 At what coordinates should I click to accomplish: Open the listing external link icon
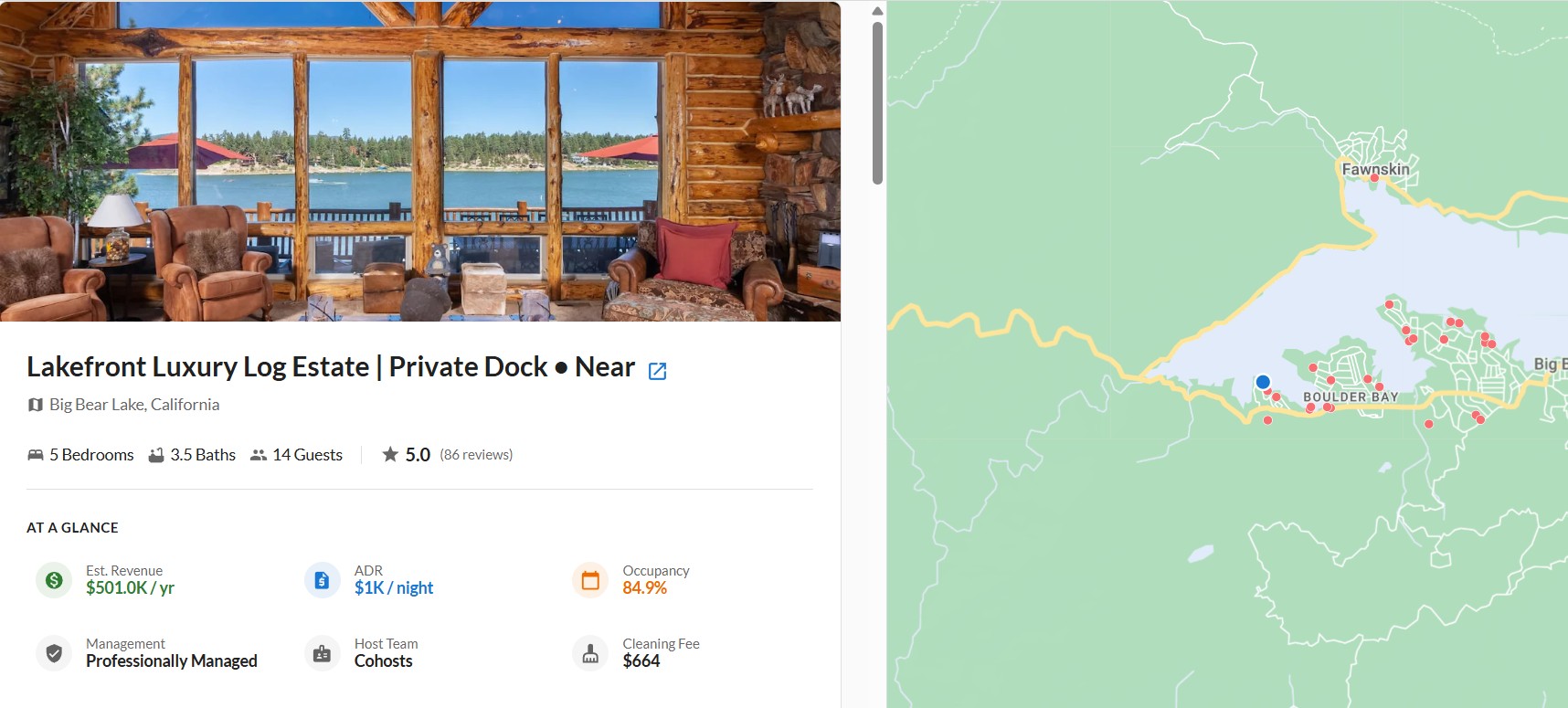pyautogui.click(x=657, y=370)
